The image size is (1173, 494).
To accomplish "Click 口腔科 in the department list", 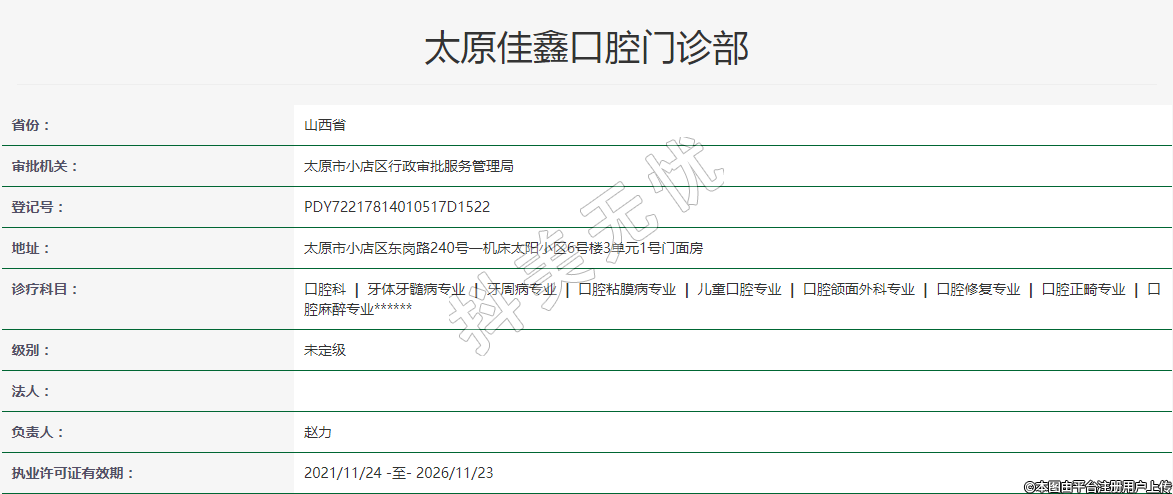I will pos(325,289).
